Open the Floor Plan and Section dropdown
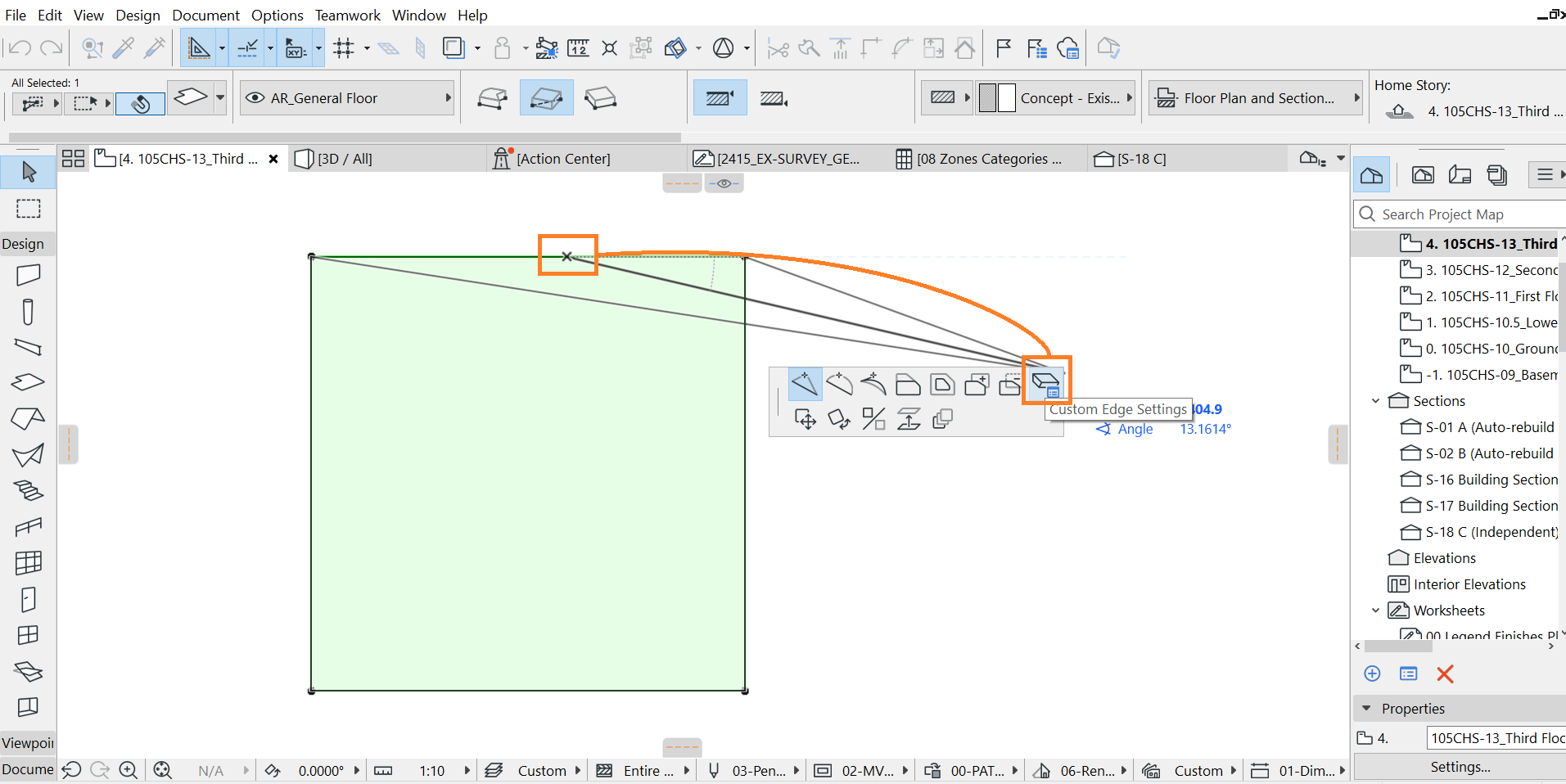The width and height of the screenshot is (1566, 784). pyautogui.click(x=1257, y=98)
